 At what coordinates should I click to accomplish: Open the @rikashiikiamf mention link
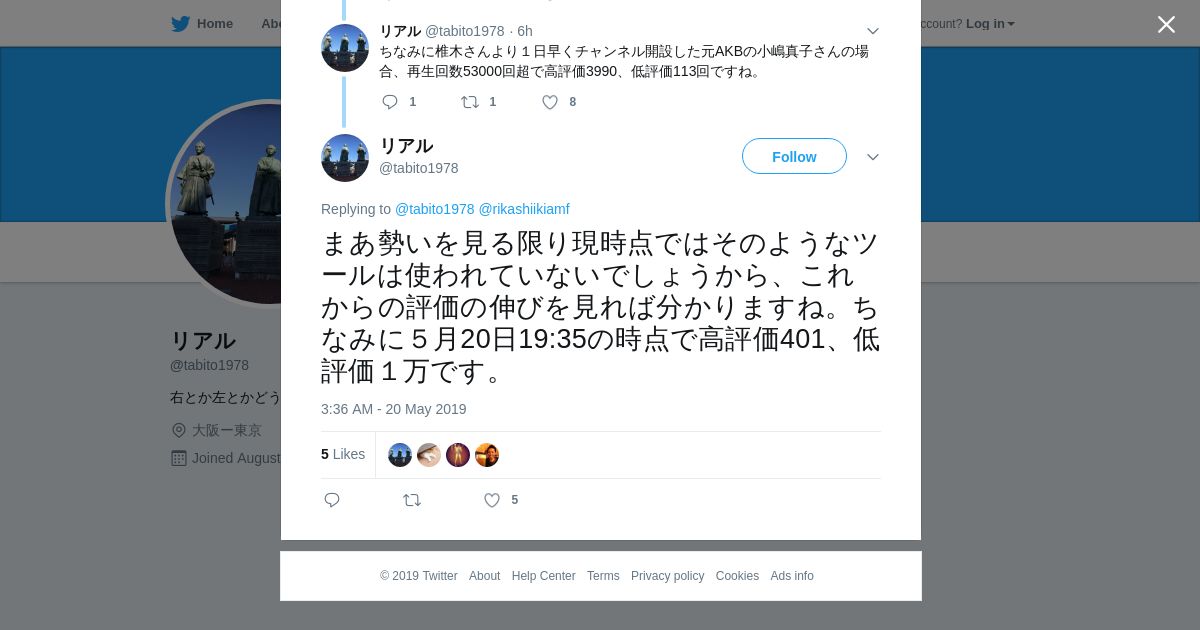click(x=524, y=209)
